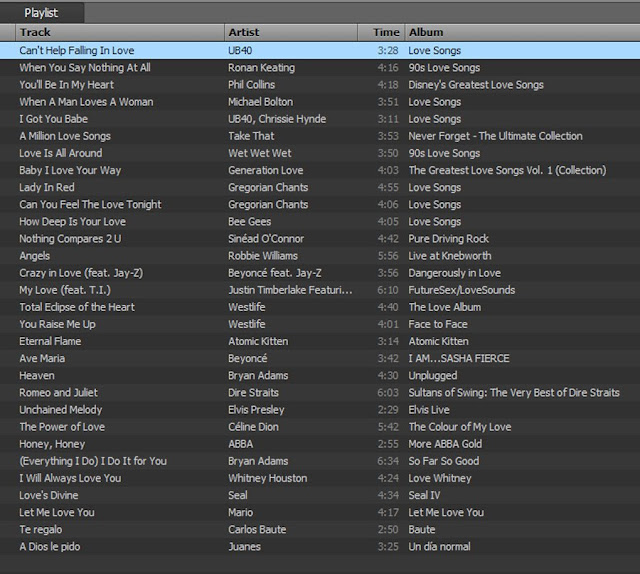The width and height of the screenshot is (640, 574).
Task: Click album FutureSex/LoveSounds
Action: [x=462, y=290]
